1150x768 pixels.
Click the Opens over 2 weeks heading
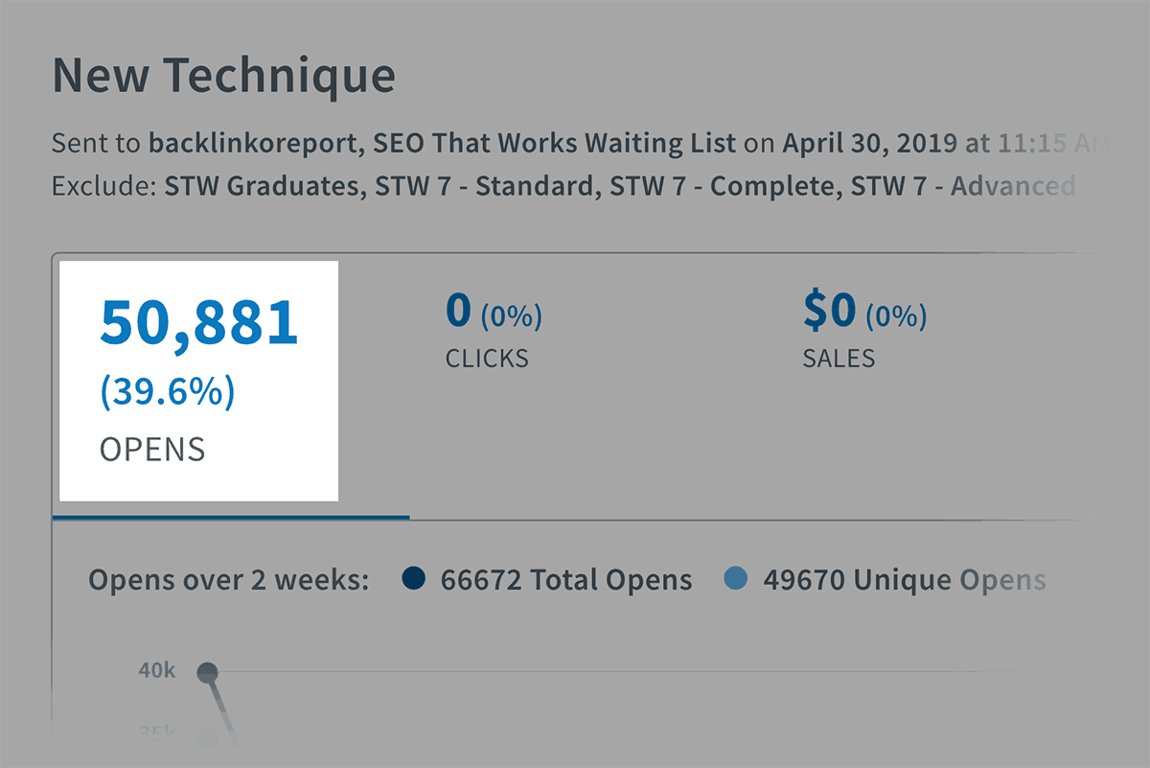(x=228, y=580)
